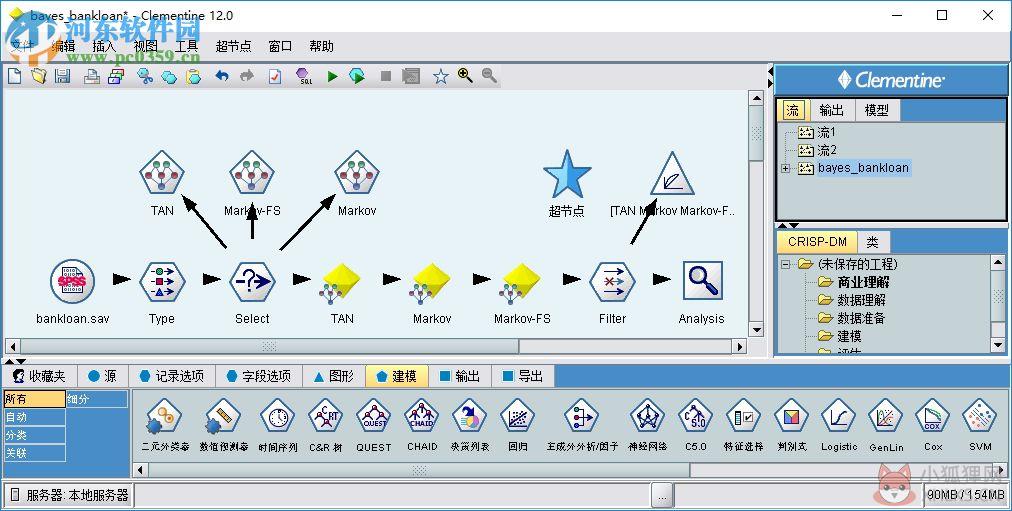The height and width of the screenshot is (511, 1012).
Task: Select the Filter node in the stream
Action: (612, 281)
